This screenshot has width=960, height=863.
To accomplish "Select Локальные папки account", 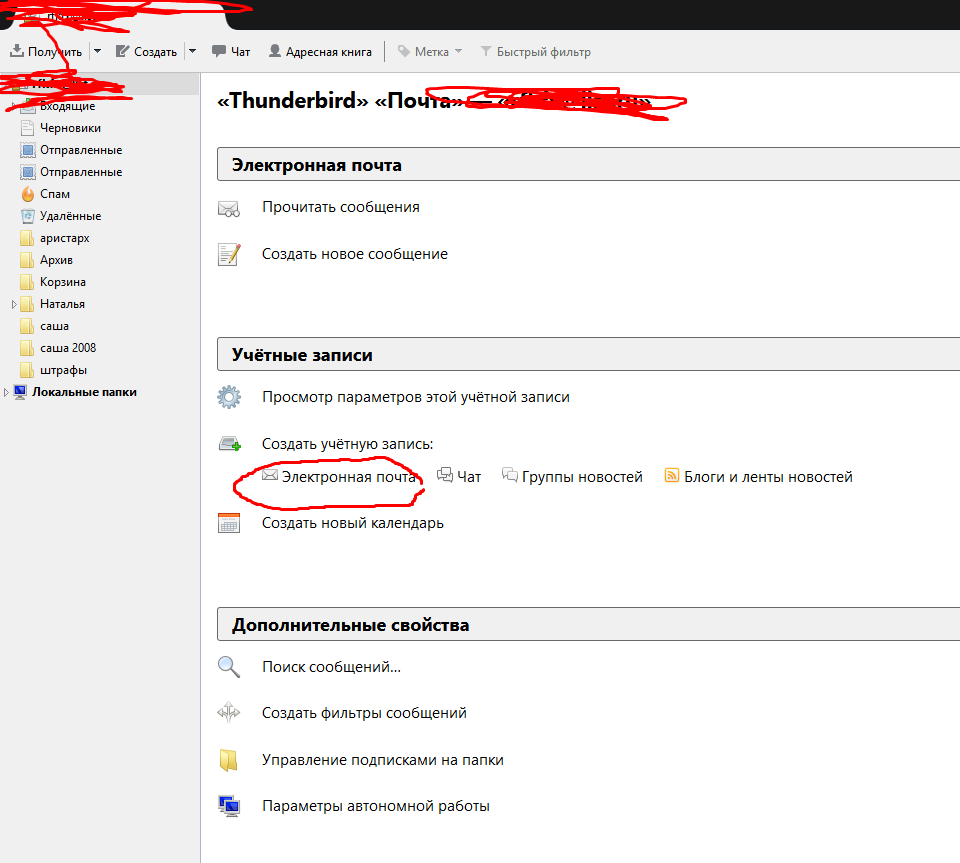I will 84,392.
